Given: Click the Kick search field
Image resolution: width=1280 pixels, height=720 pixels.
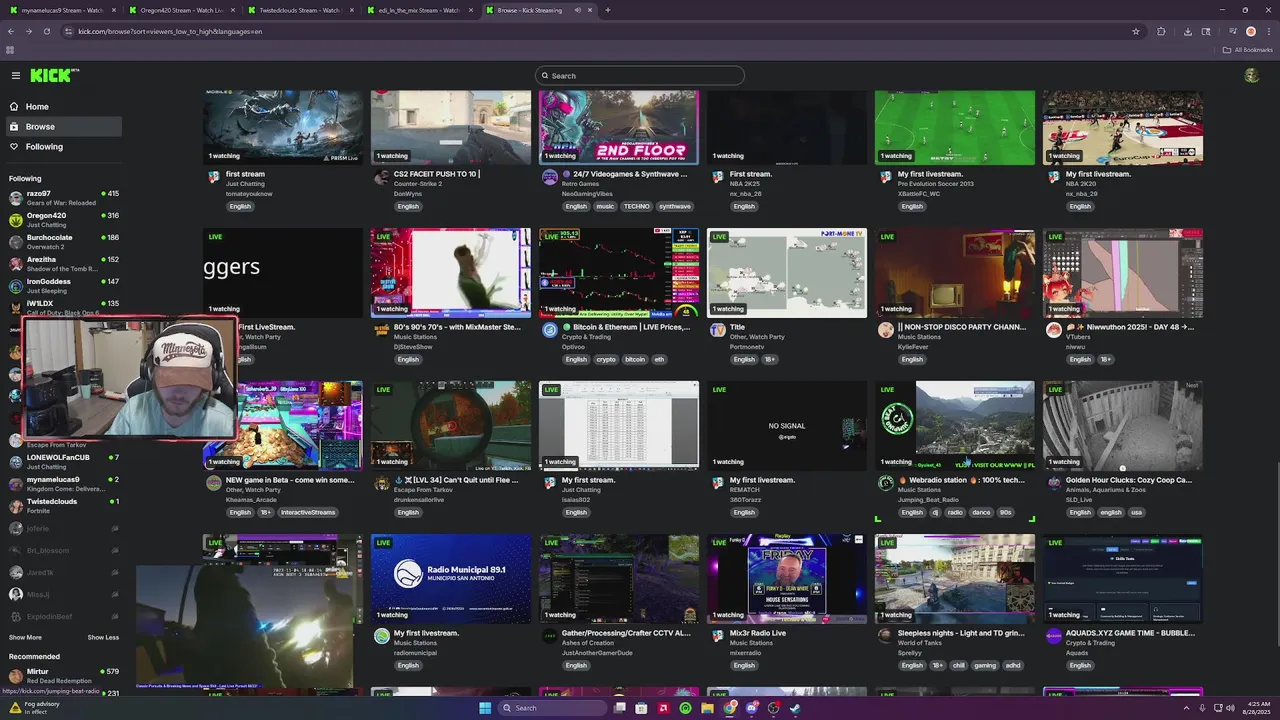Looking at the screenshot, I should pos(640,75).
